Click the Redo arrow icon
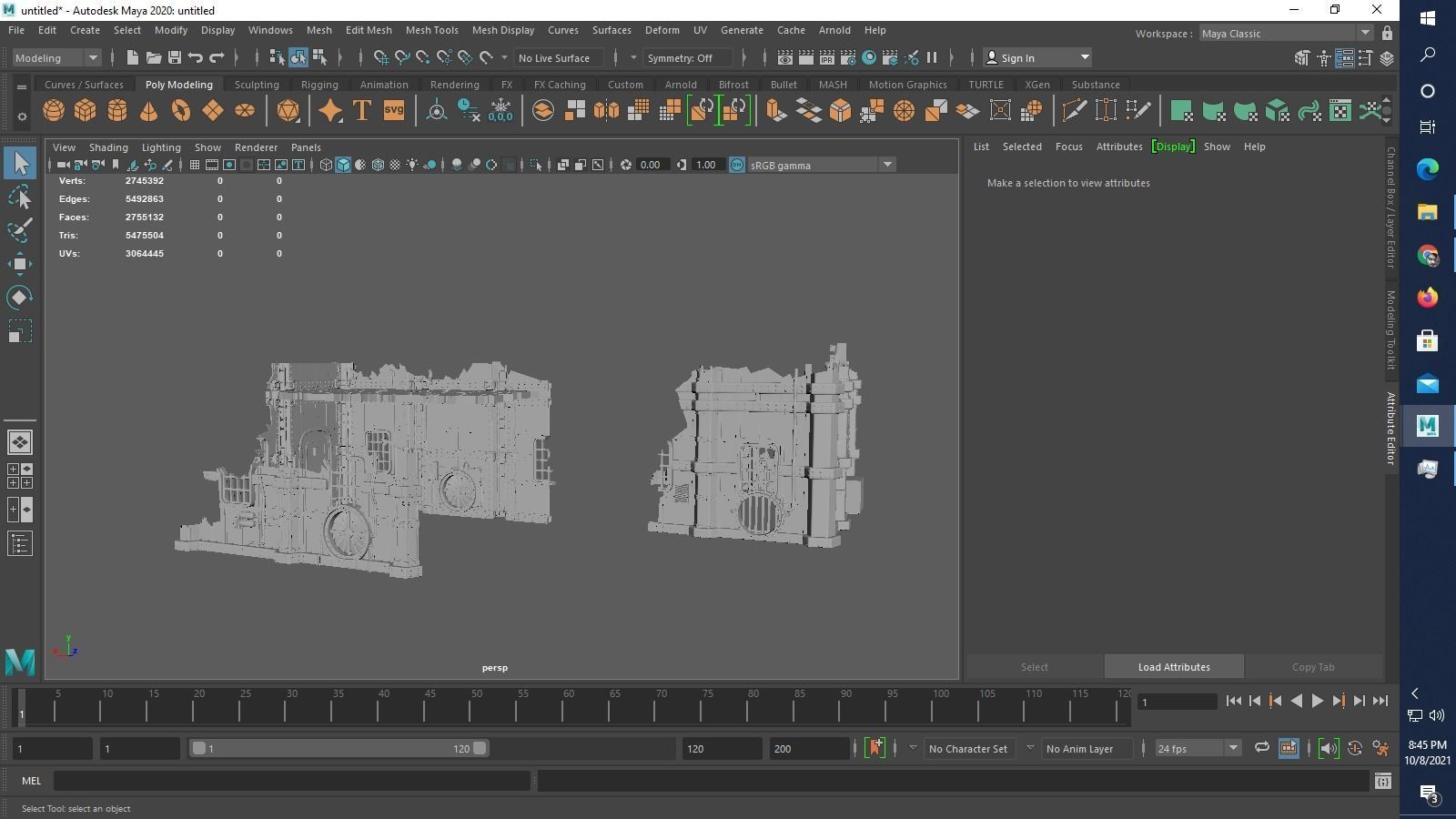 (x=217, y=57)
